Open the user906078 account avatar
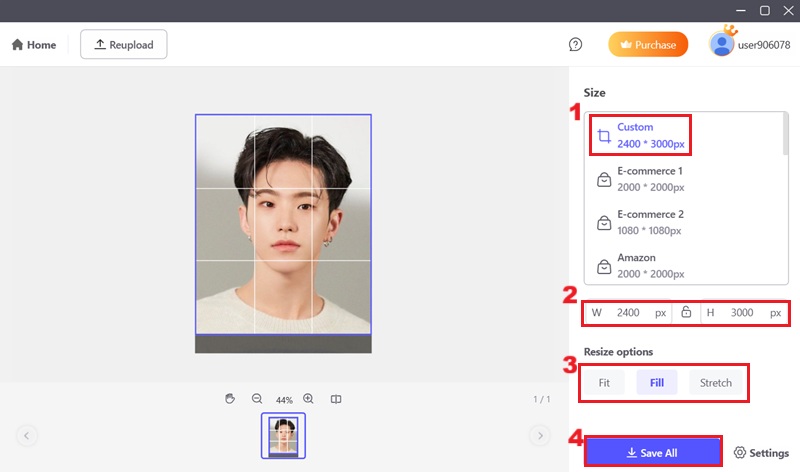The width and height of the screenshot is (800, 472). (721, 44)
